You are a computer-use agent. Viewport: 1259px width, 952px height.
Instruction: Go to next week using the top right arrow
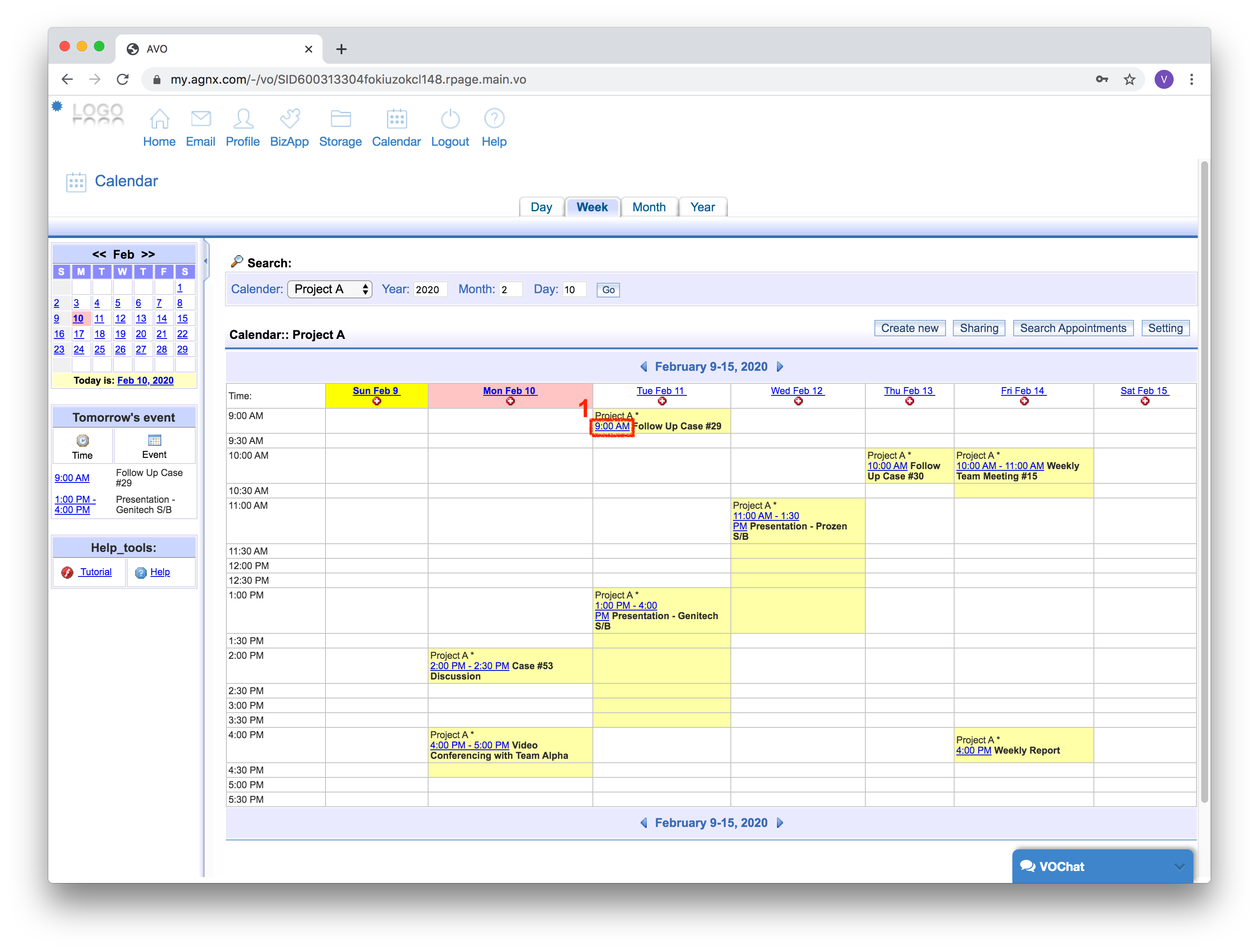[x=780, y=367]
